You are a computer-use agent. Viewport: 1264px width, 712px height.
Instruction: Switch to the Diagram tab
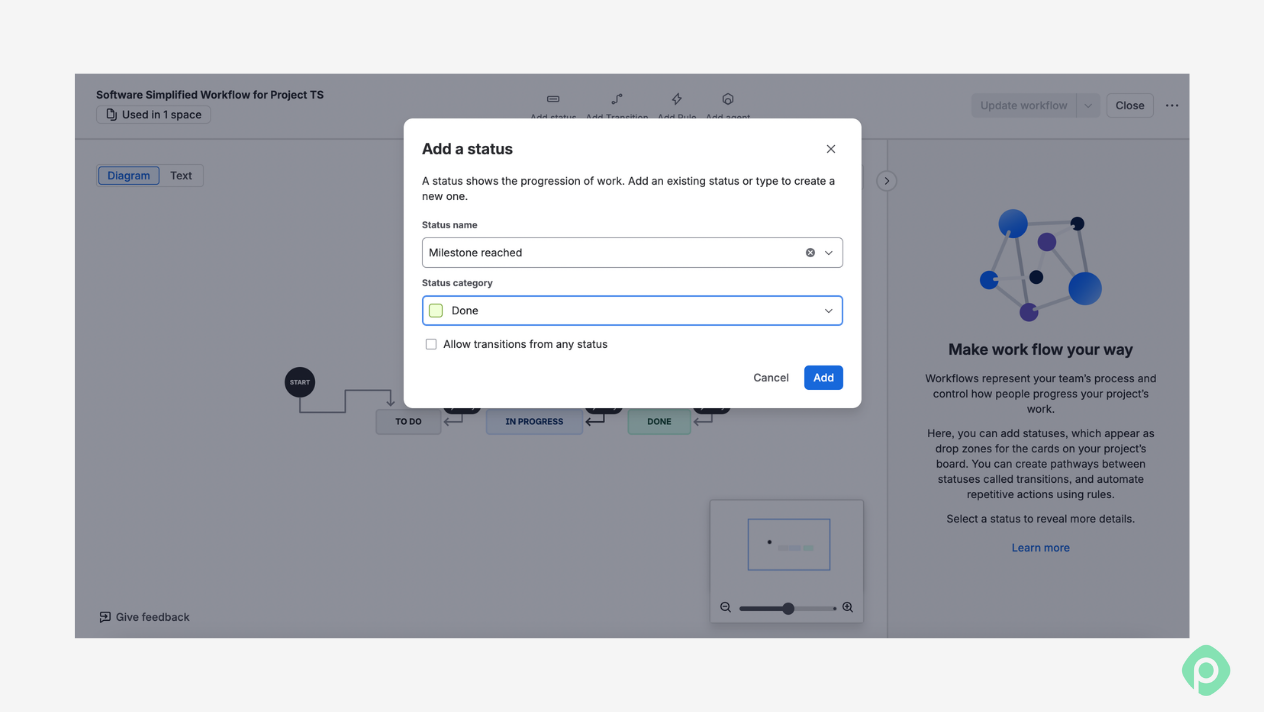tap(129, 176)
